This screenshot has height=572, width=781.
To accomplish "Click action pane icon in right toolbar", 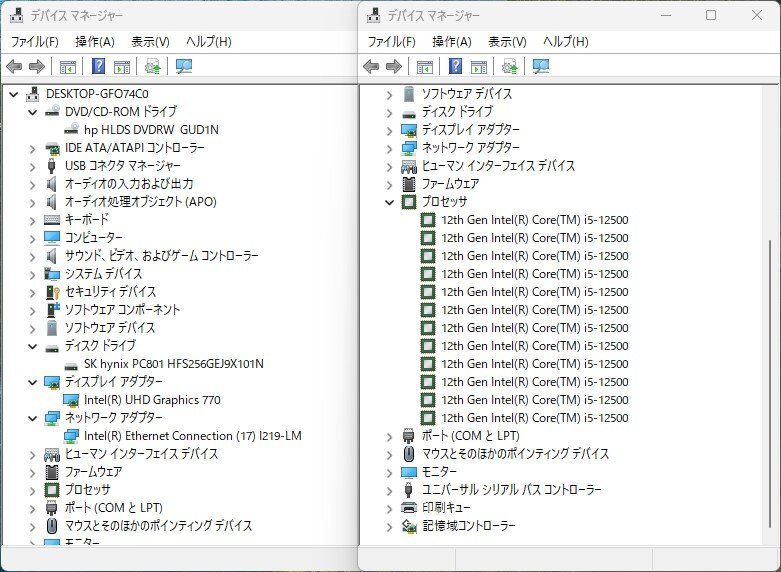I will pos(479,66).
